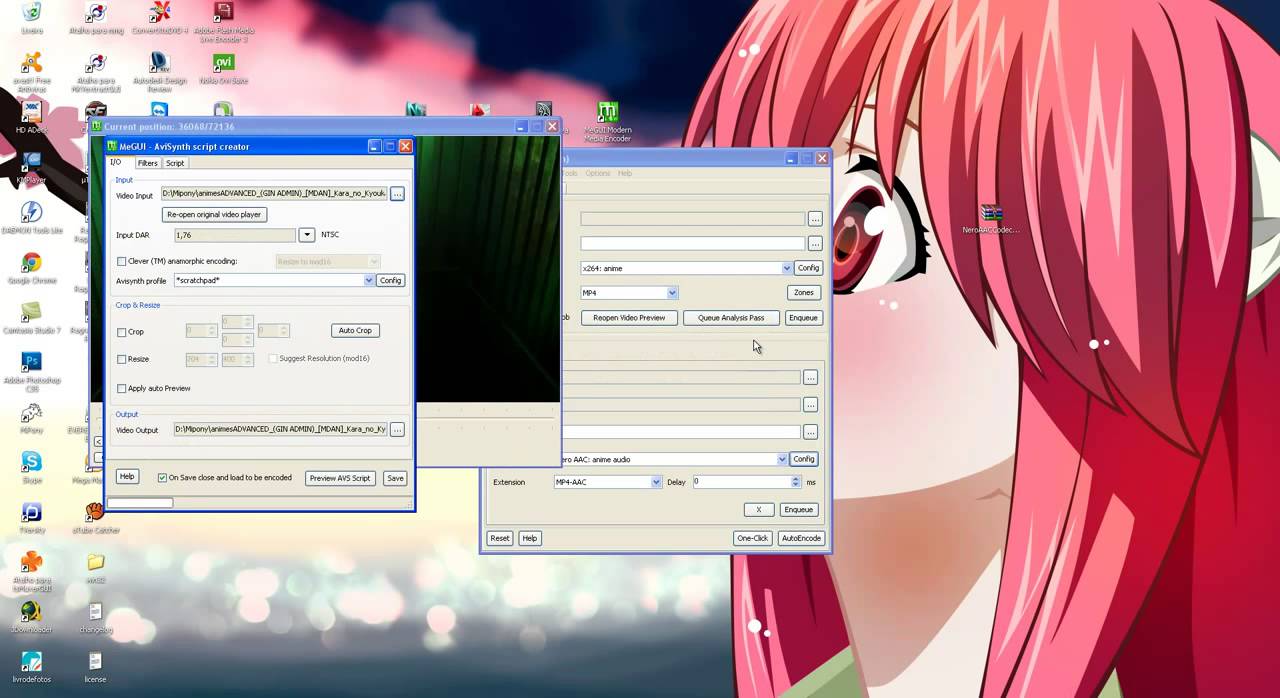Launch avast! Free Antivirus icon

(32, 72)
